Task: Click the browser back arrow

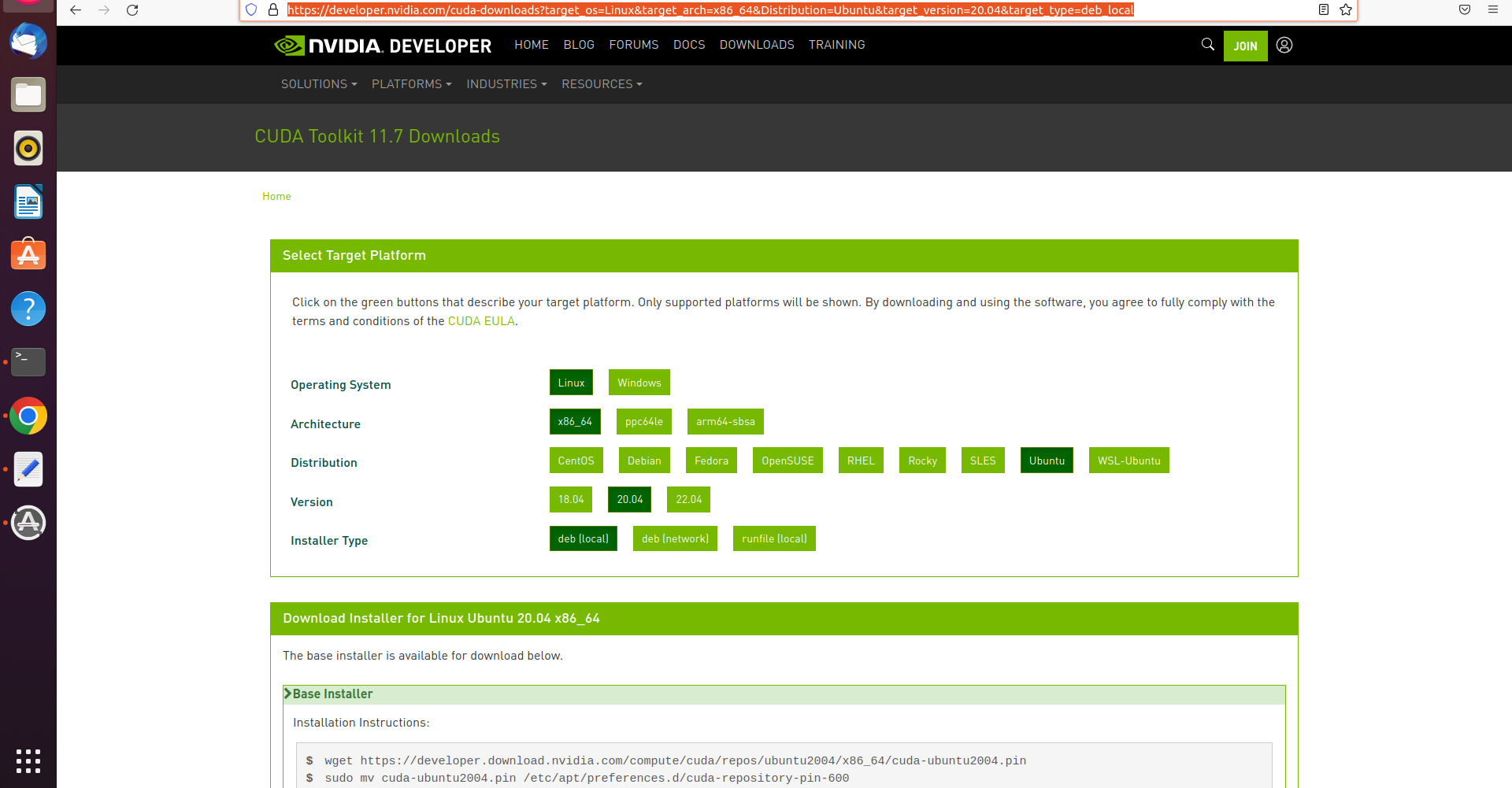Action: pyautogui.click(x=76, y=10)
